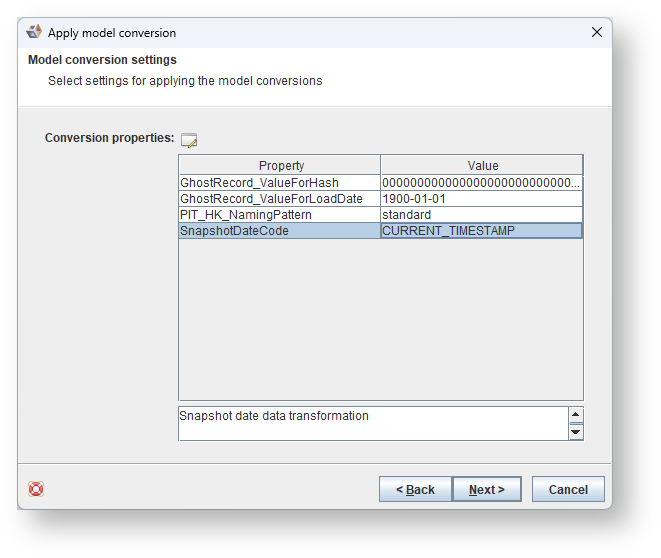The image size is (661, 558).
Task: Select the SnapshotDateCode property cell
Action: pyautogui.click(x=279, y=231)
